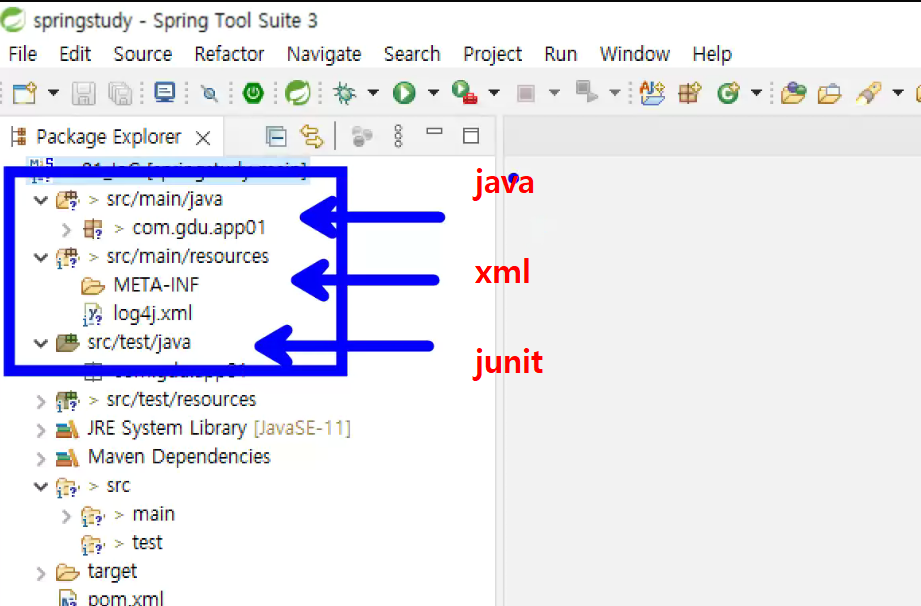Collapse the src/main/resources folder
The width and height of the screenshot is (921, 606).
tap(41, 257)
